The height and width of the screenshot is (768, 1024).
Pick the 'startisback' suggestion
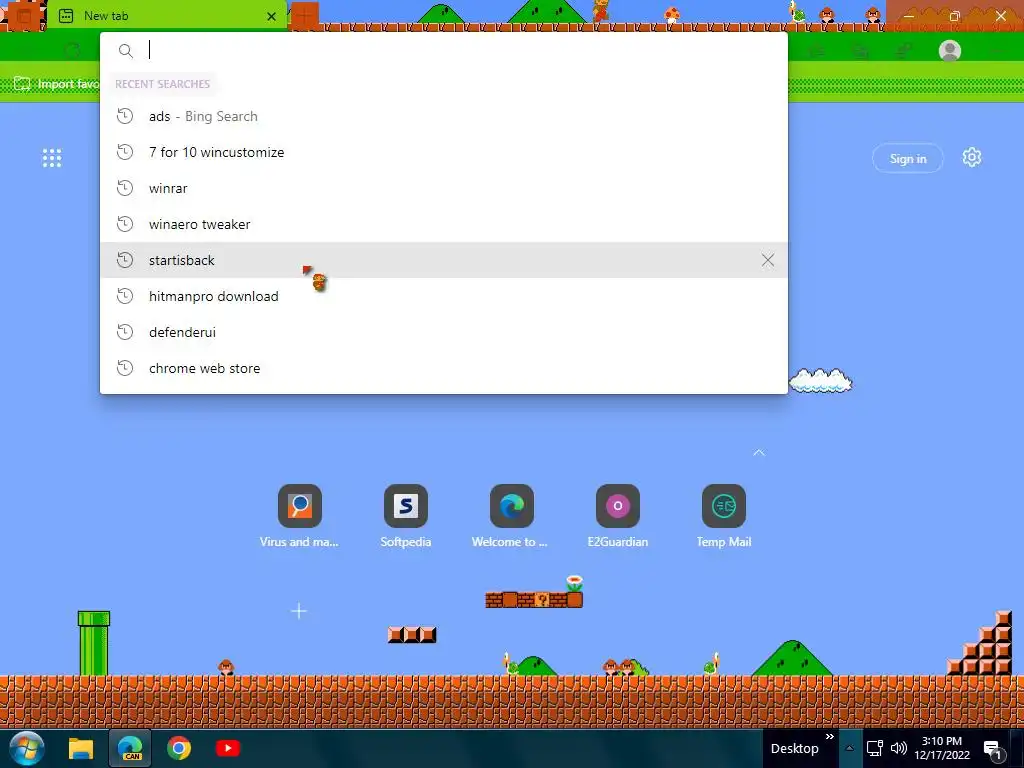coord(444,260)
